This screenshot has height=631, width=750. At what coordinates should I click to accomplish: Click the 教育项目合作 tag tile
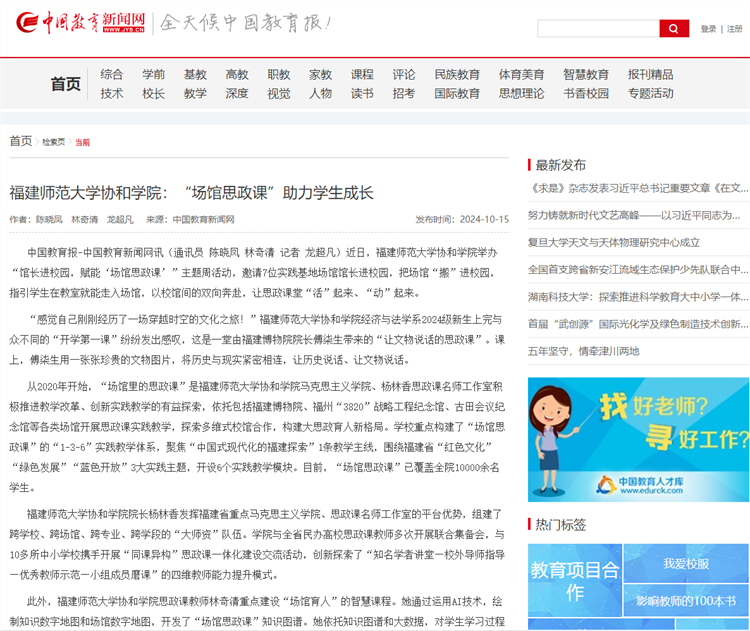click(x=575, y=580)
